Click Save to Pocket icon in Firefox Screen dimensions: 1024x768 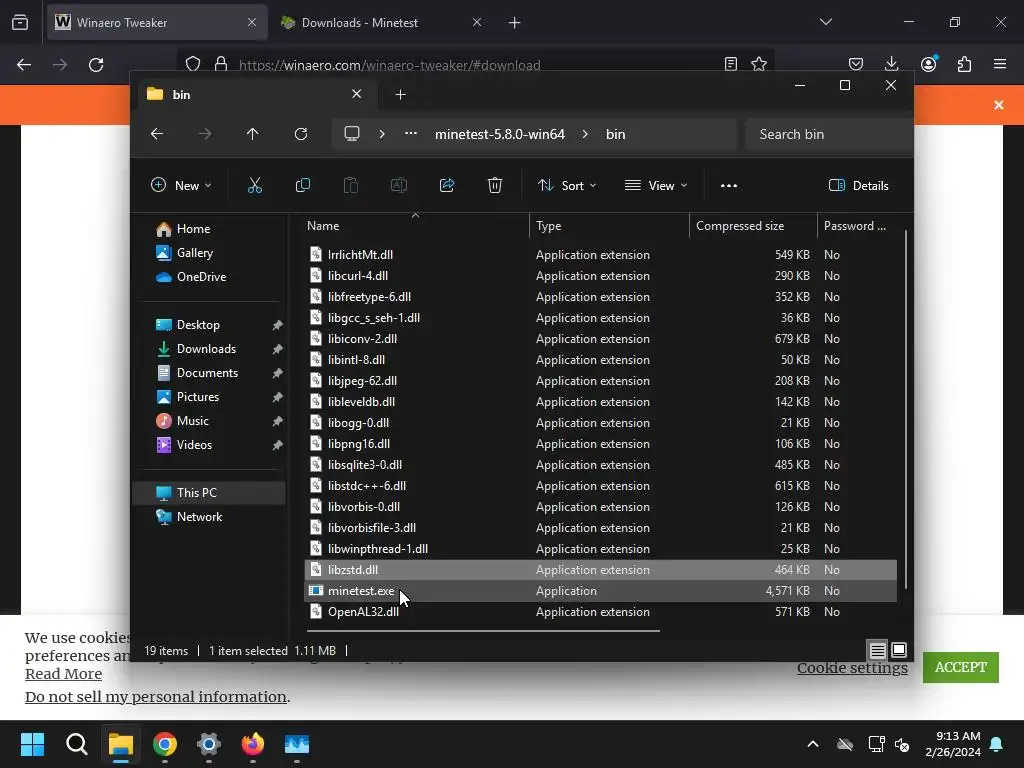tap(856, 64)
